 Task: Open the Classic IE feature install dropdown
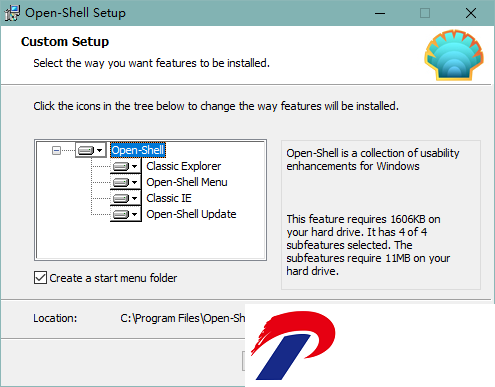click(126, 198)
